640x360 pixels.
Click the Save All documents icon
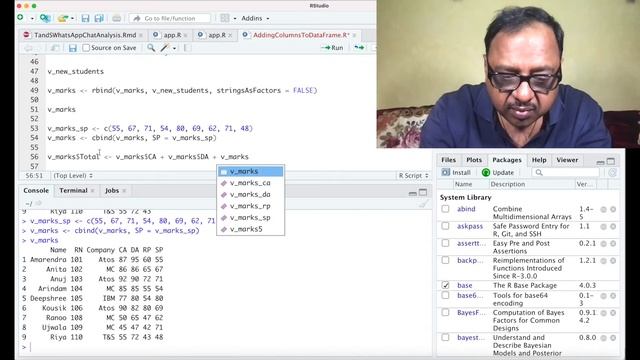[99, 18]
